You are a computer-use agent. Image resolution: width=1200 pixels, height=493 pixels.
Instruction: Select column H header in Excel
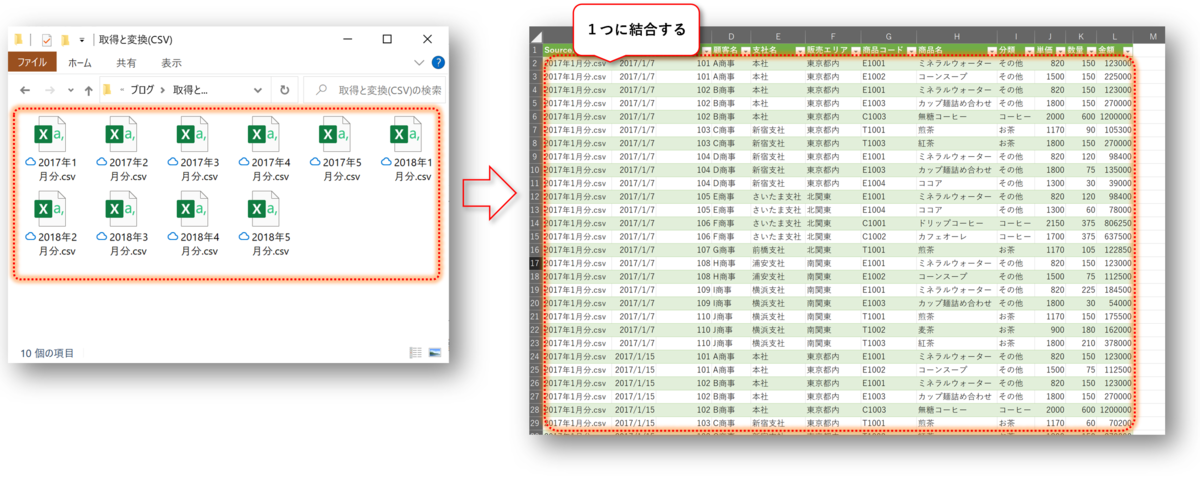pos(958,36)
